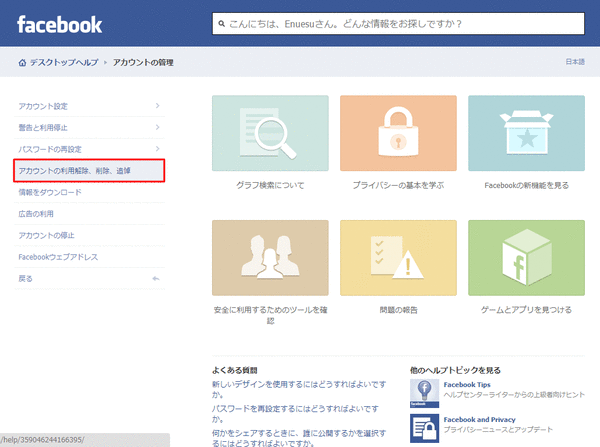Open the 日本語 language selector
Viewport: 600px width, 447px height.
tap(575, 62)
